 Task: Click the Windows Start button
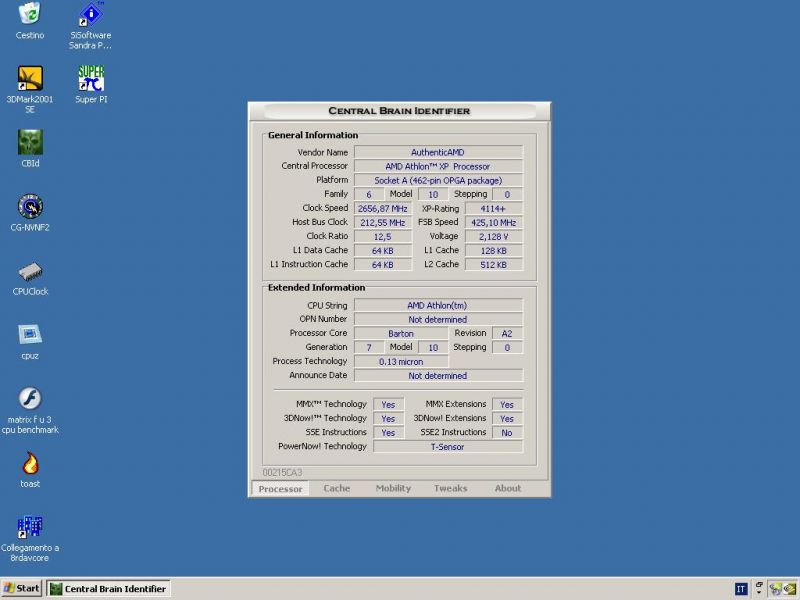tap(21, 588)
